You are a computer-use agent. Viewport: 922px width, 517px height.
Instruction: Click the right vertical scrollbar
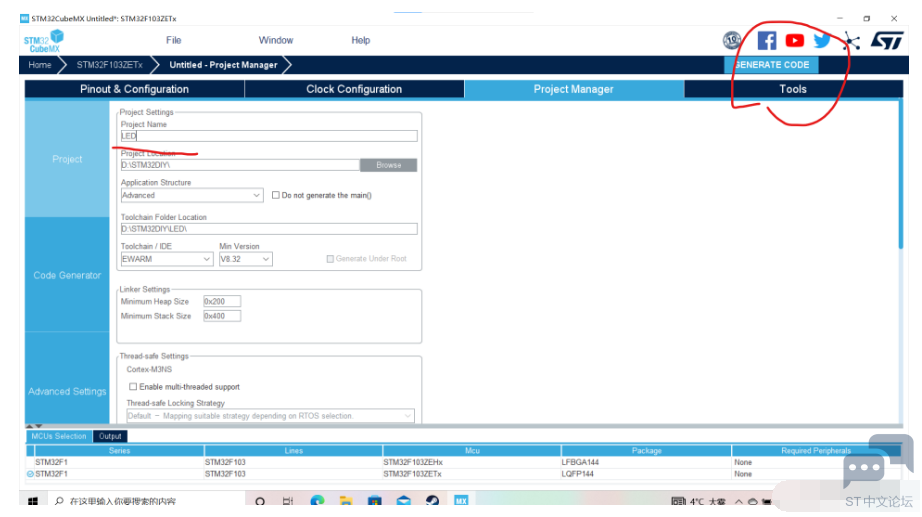(x=900, y=176)
